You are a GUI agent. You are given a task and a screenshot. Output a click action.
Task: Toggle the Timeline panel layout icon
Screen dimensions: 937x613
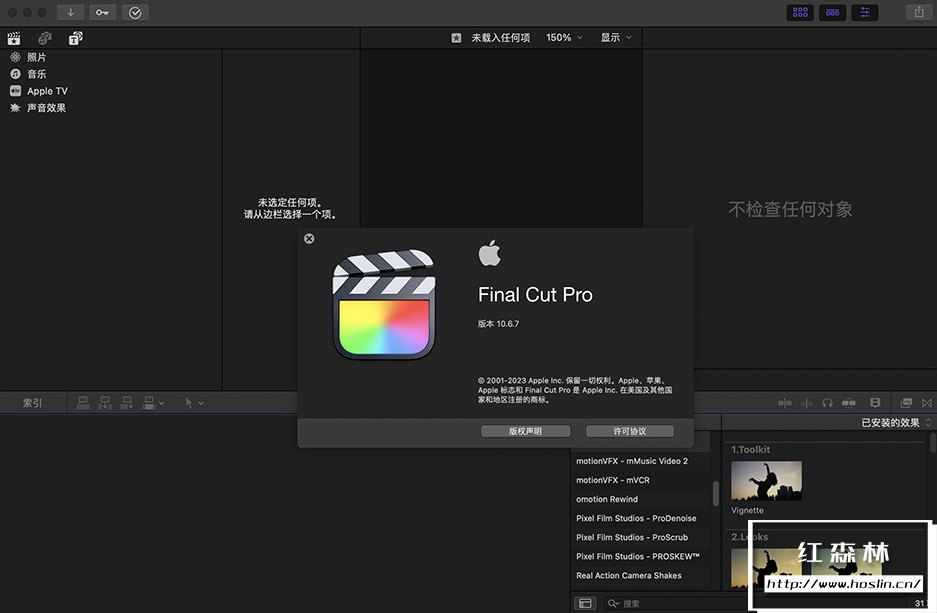pos(832,13)
